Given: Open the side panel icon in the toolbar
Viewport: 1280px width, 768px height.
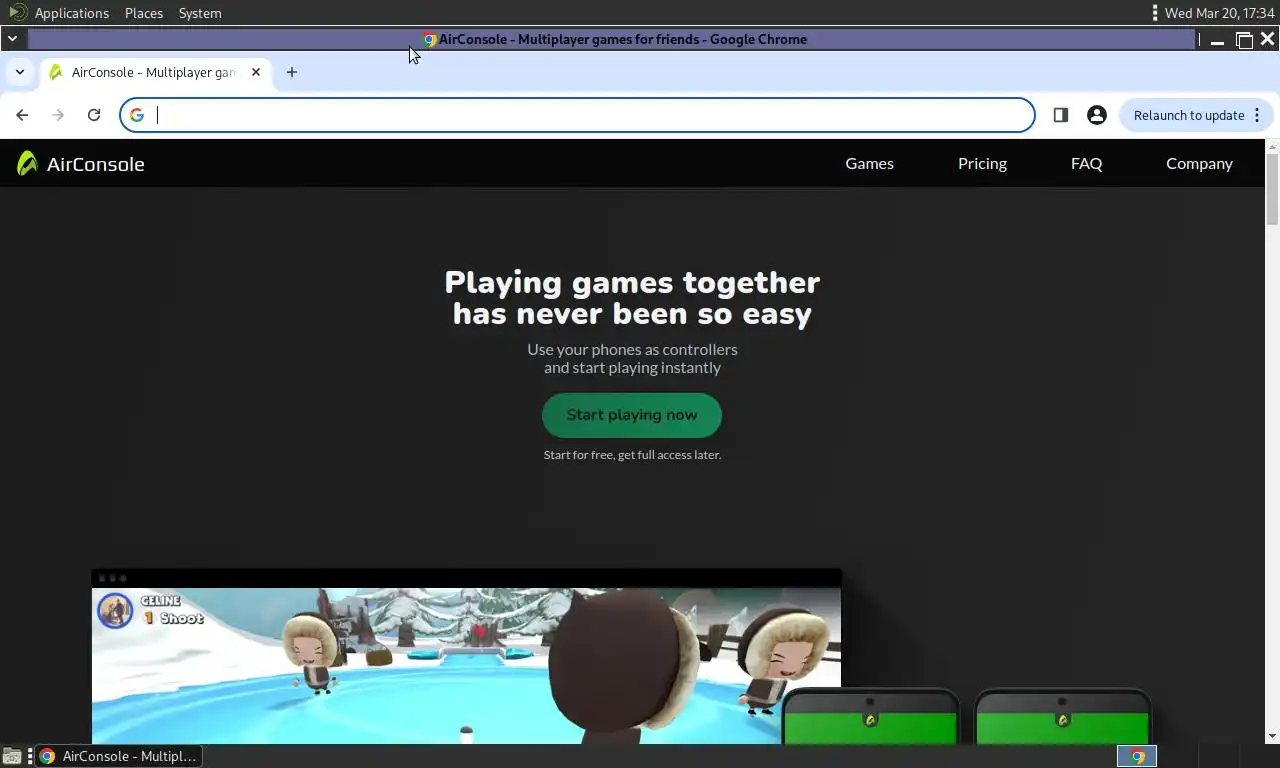Looking at the screenshot, I should click(x=1061, y=115).
